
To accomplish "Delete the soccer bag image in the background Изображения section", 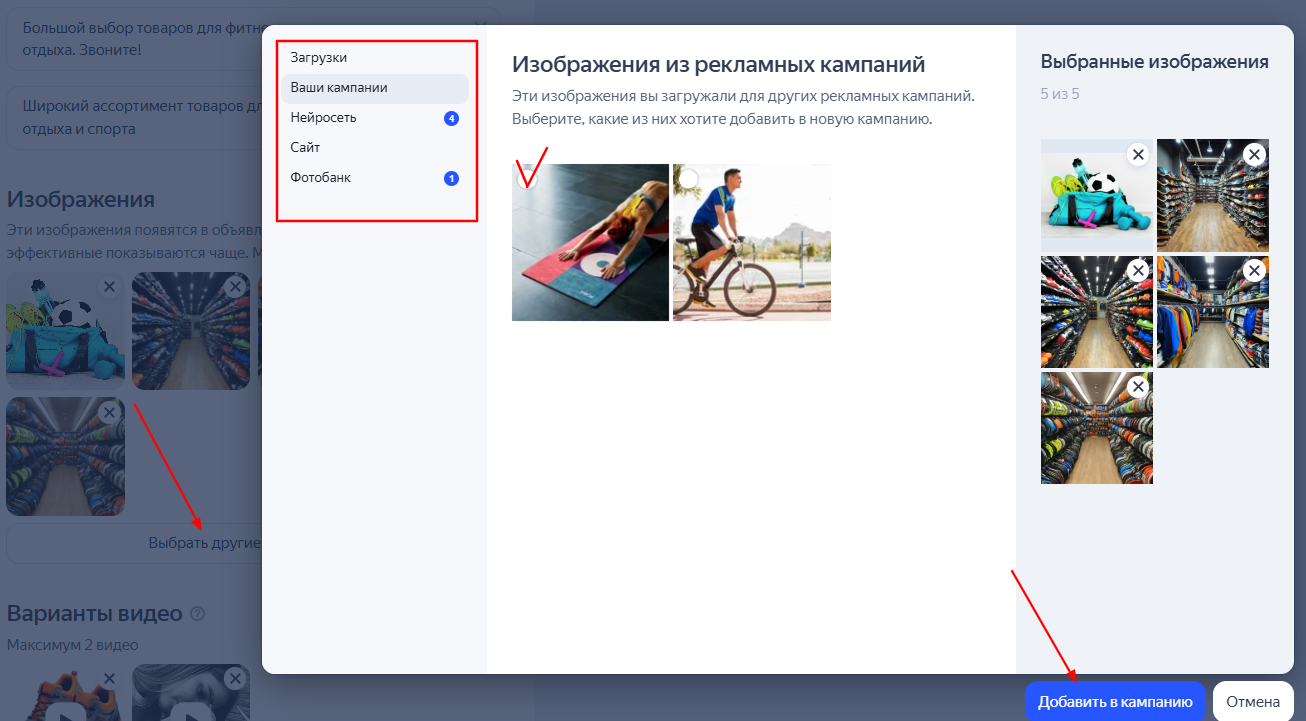I will [x=110, y=287].
